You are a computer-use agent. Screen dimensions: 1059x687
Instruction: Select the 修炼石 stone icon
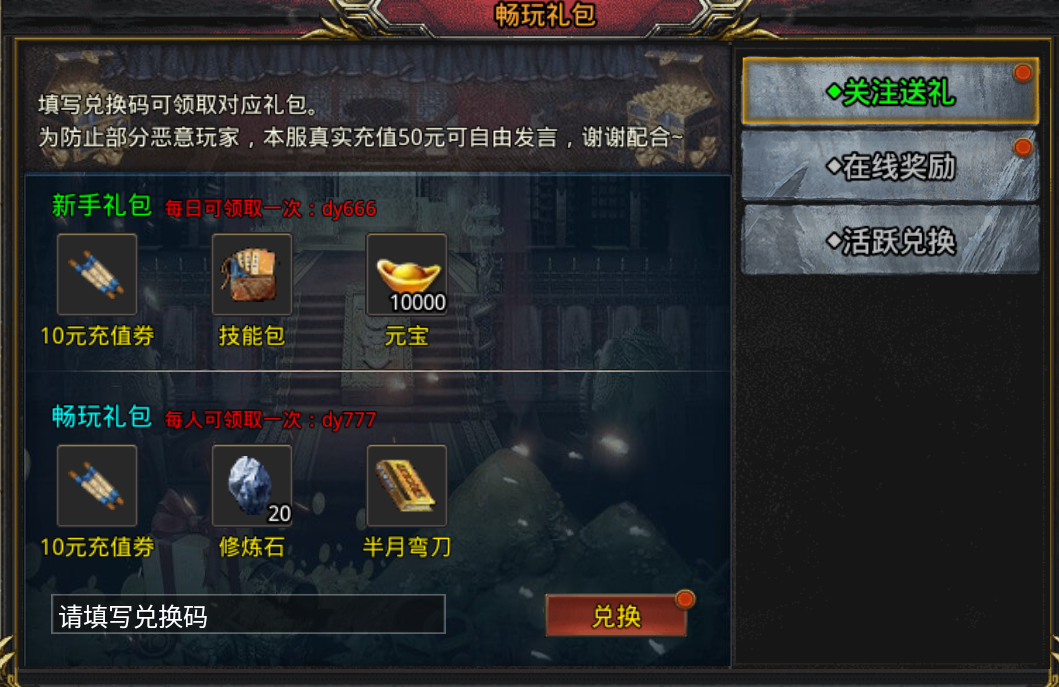click(x=251, y=485)
